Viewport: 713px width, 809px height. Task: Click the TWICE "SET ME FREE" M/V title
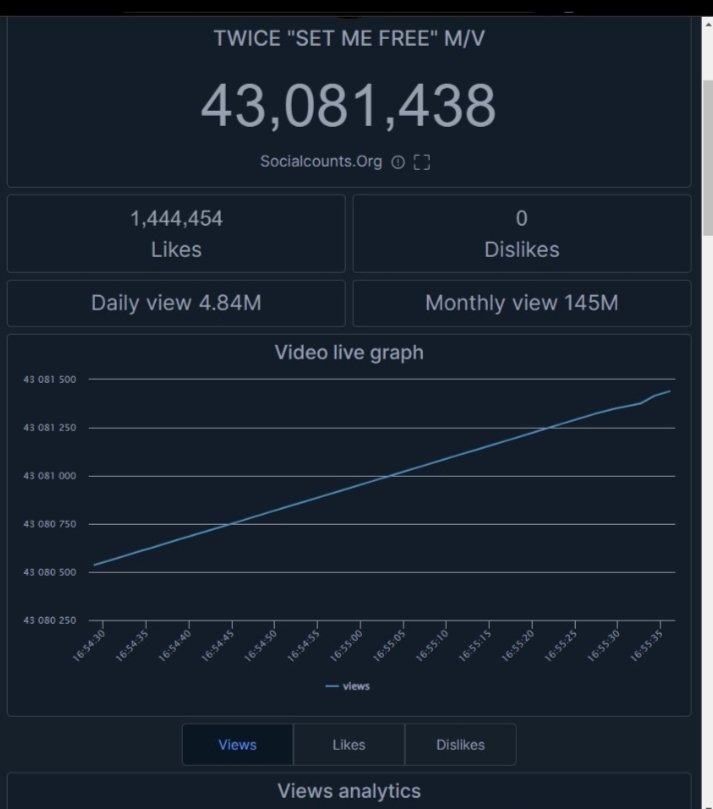click(349, 39)
